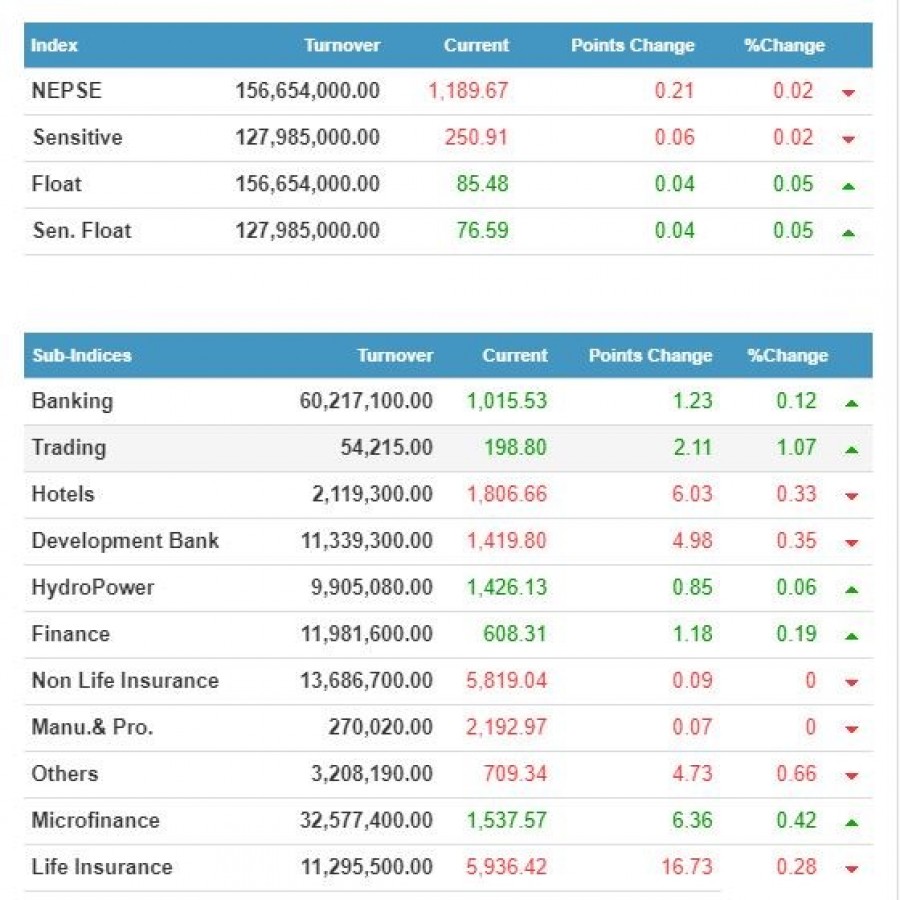Click the Manu.& Pro. turnover value
The width and height of the screenshot is (900, 900).
point(380,727)
